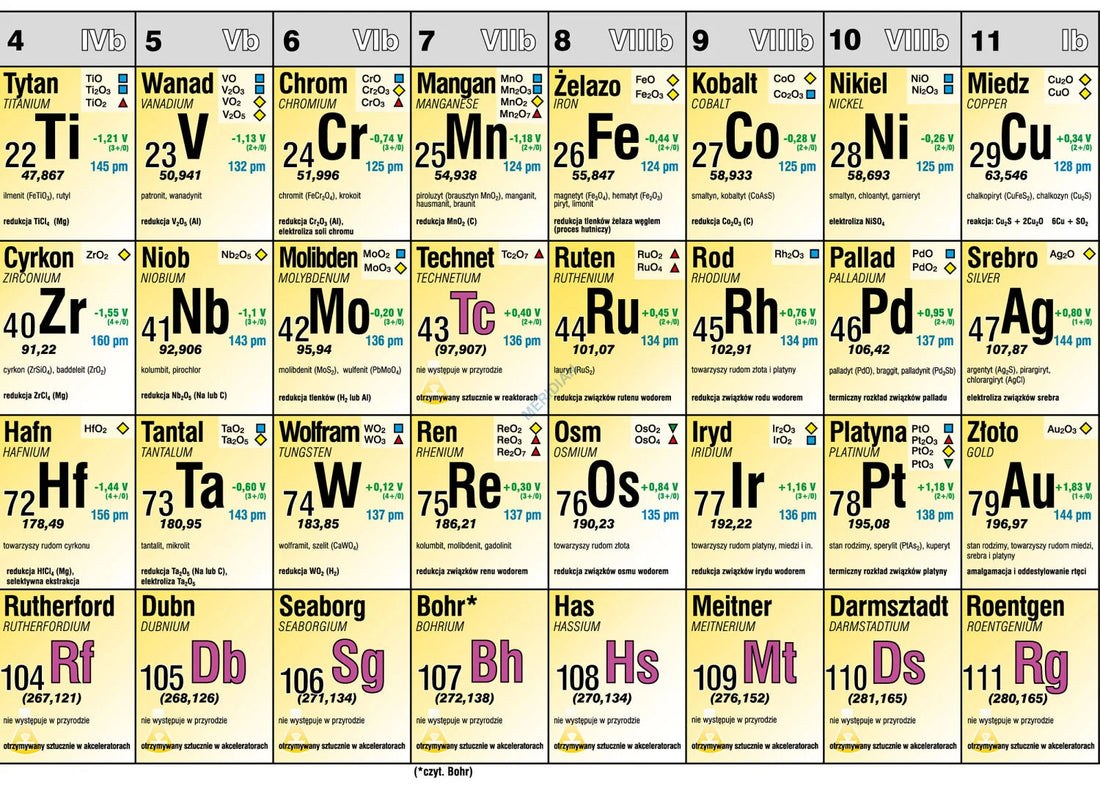This screenshot has width=1100, height=785.
Task: Click the red triangle next to WO₃
Action: pos(398,440)
